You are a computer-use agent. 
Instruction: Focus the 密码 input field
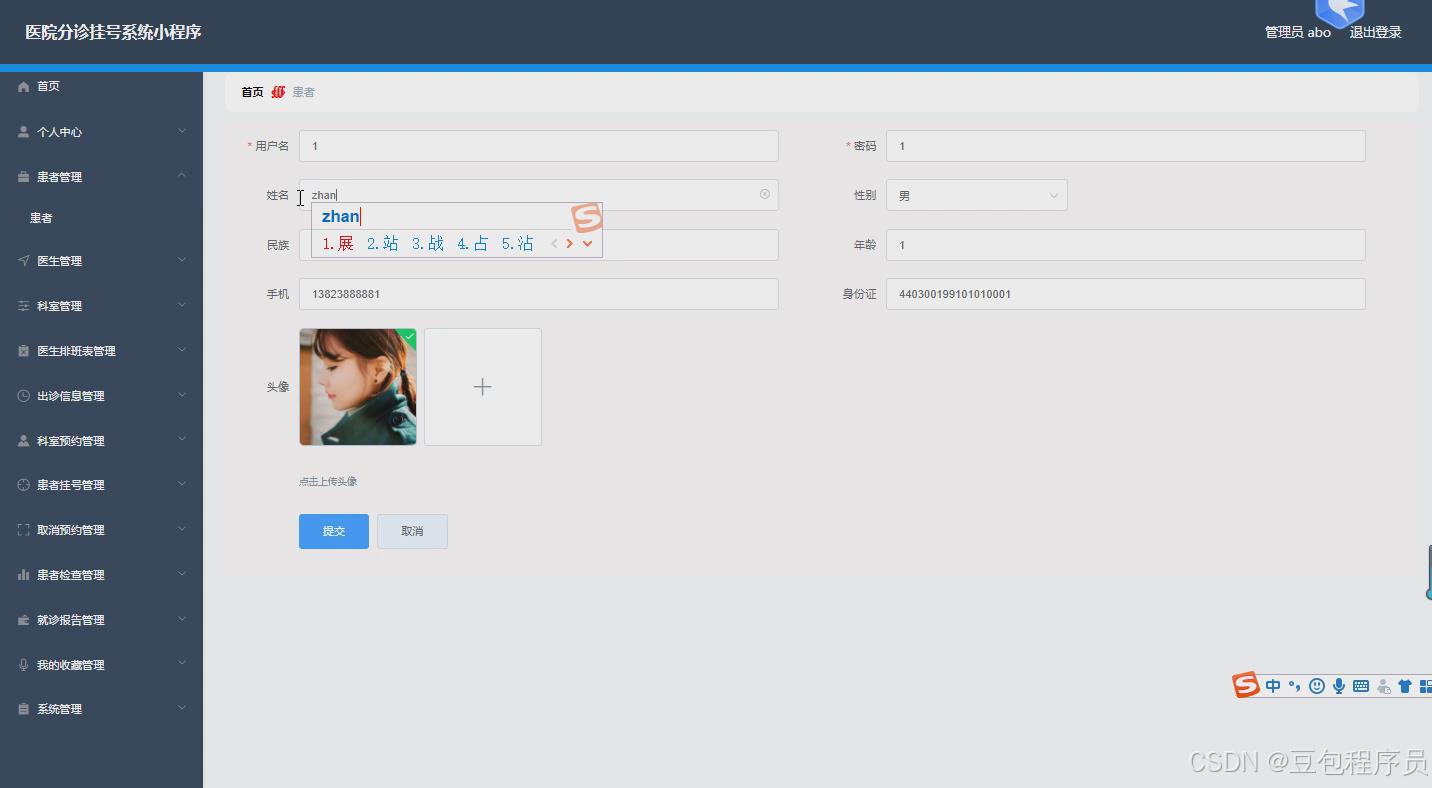click(x=1125, y=146)
